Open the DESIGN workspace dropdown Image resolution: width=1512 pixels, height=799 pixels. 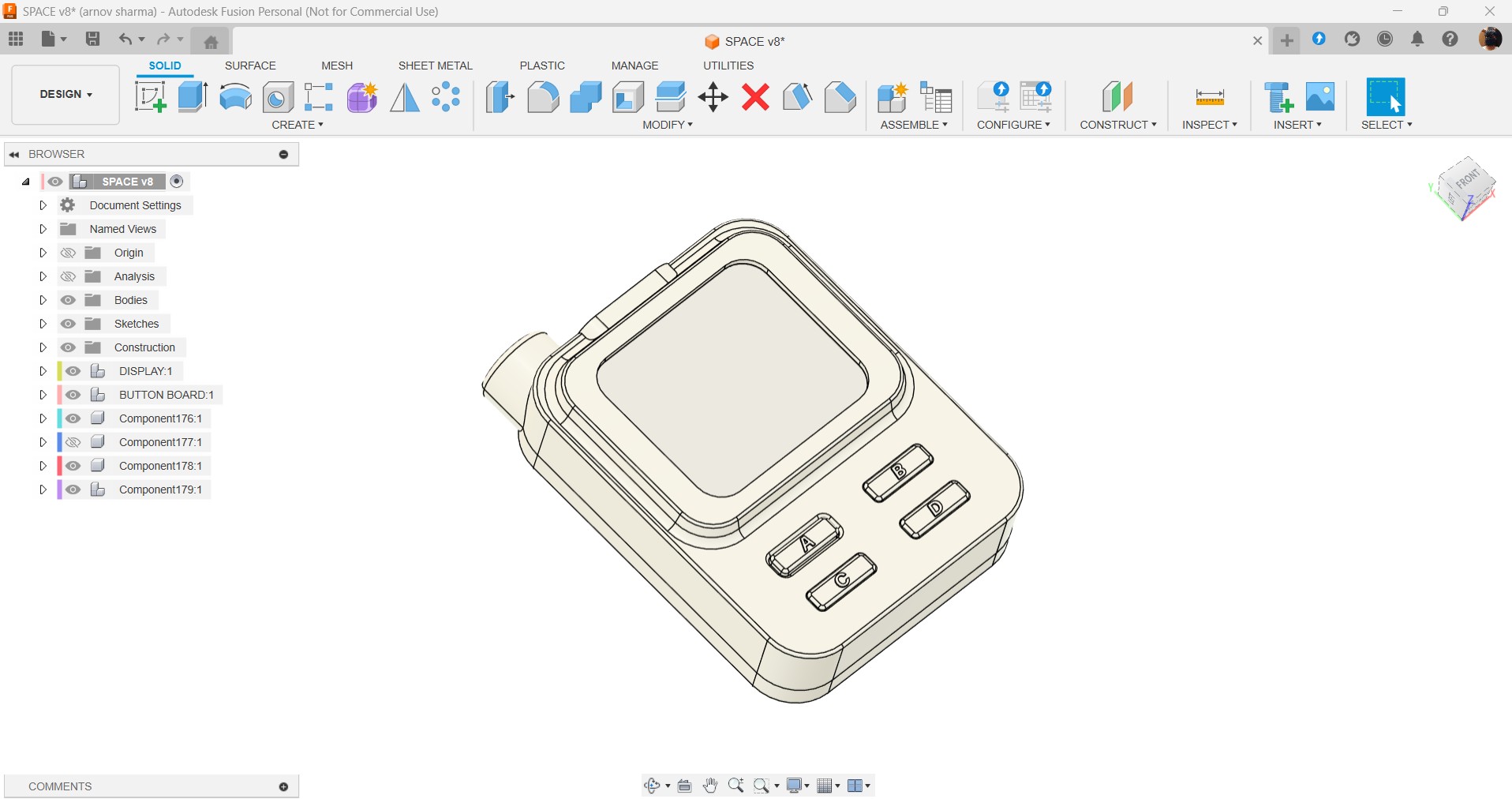(x=65, y=94)
